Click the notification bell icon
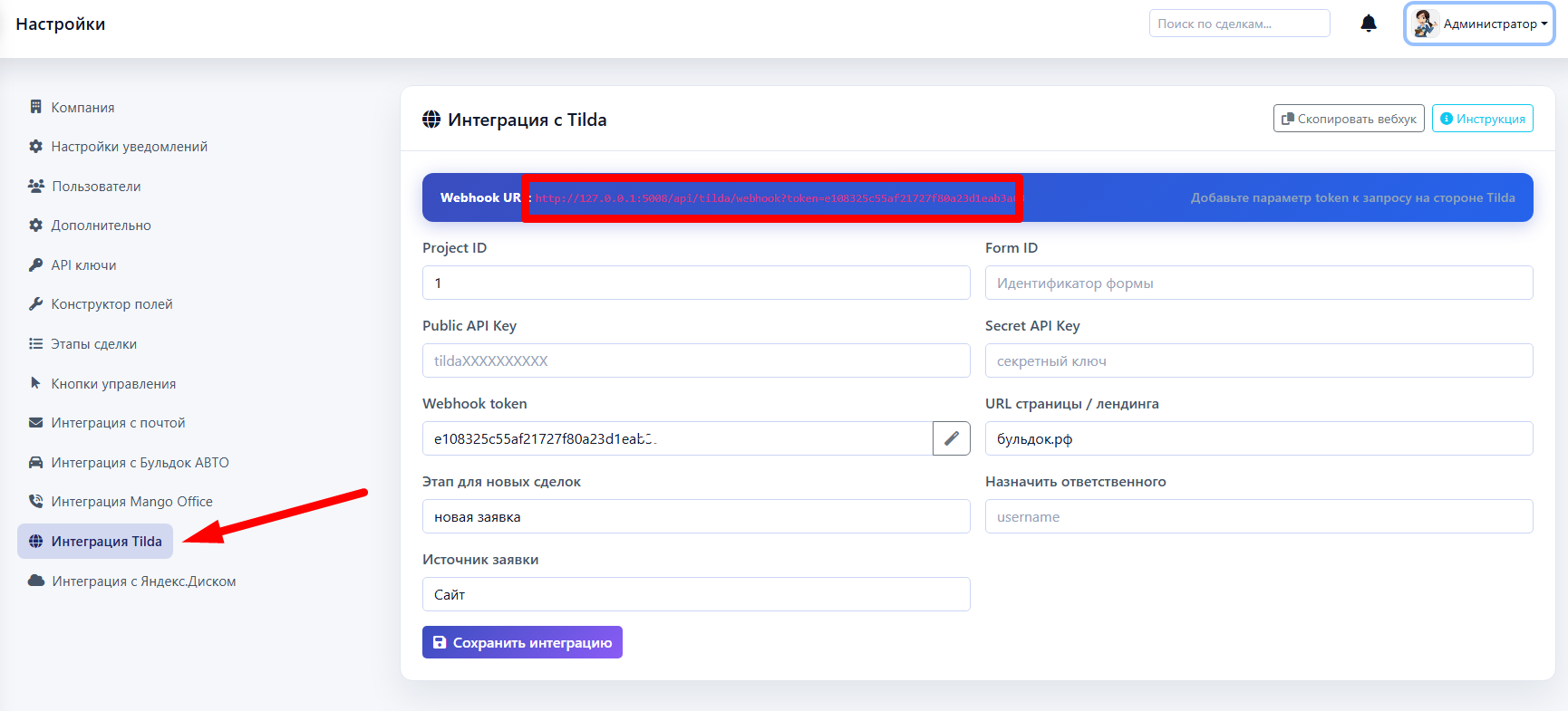 pyautogui.click(x=1369, y=24)
